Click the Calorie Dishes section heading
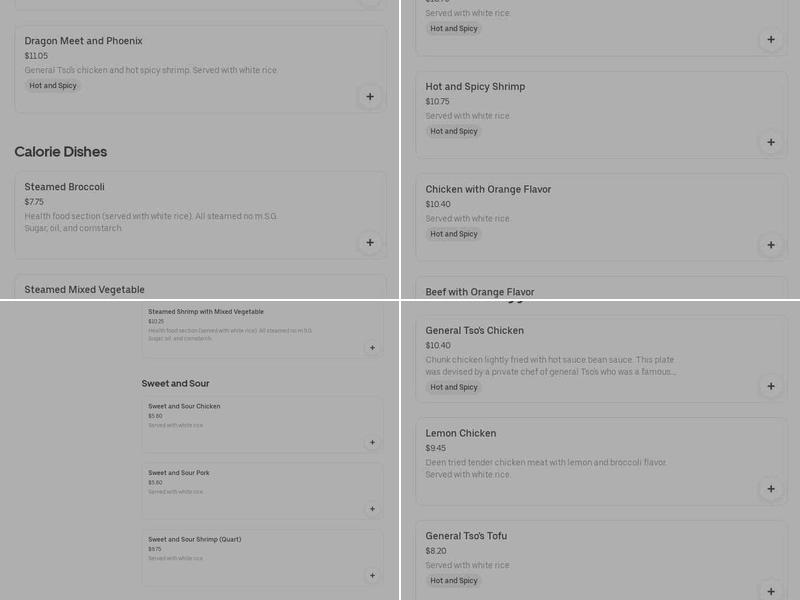Screen dimensions: 800x600 coord(61,152)
